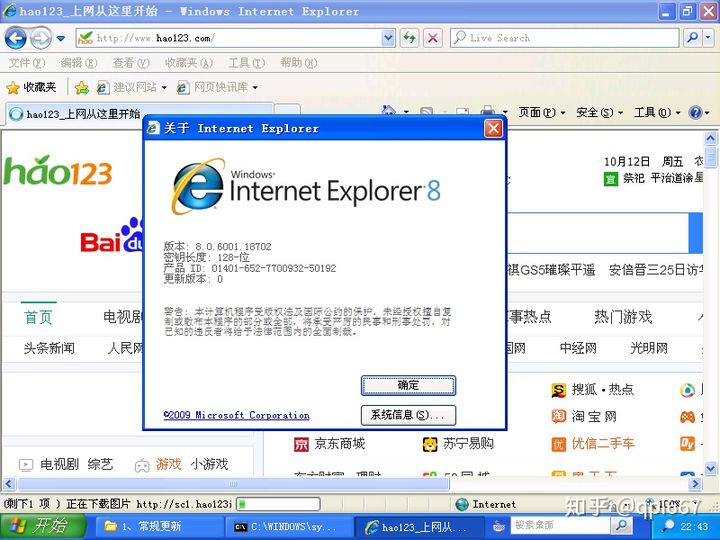Click the 优信二手车 site icon
Image resolution: width=720 pixels, height=540 pixels.
pyautogui.click(x=559, y=444)
